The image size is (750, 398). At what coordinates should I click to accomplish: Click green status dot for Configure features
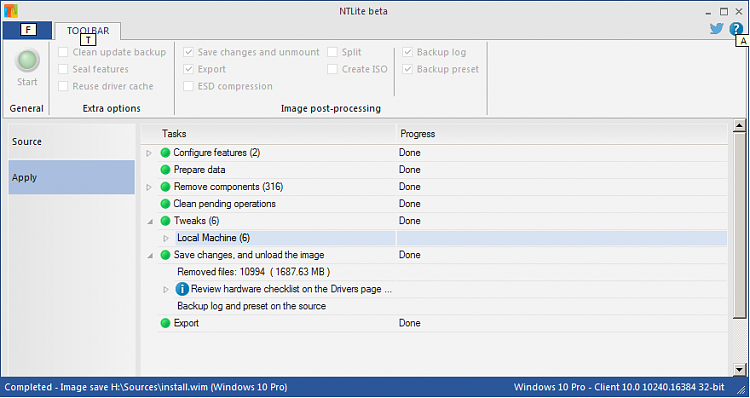click(165, 153)
